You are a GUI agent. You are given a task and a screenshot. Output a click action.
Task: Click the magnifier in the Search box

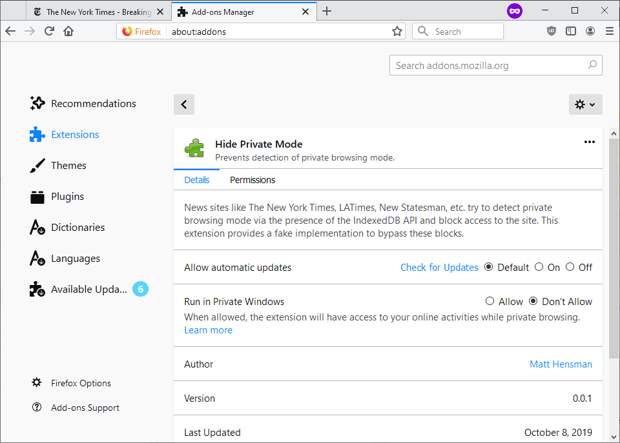coord(423,31)
